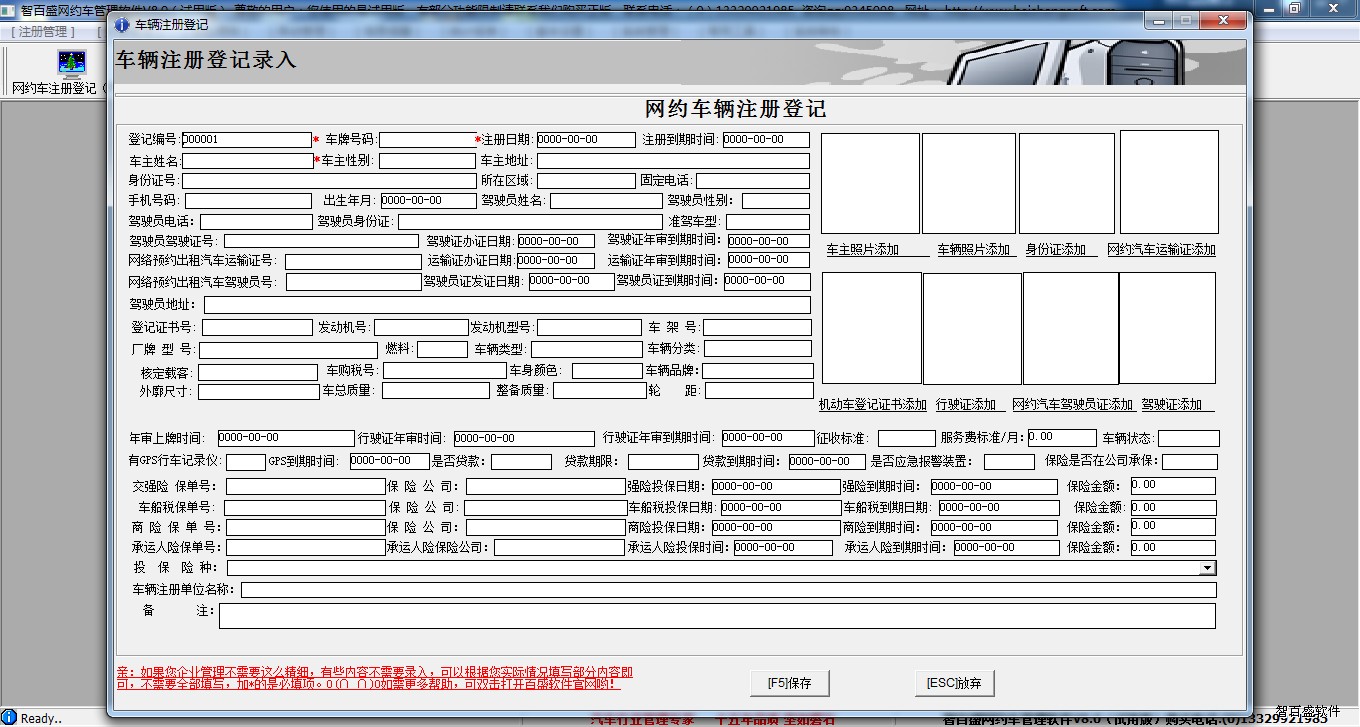Focus the 车辆注册单位名称 input field
The image size is (1360, 727).
point(728,590)
